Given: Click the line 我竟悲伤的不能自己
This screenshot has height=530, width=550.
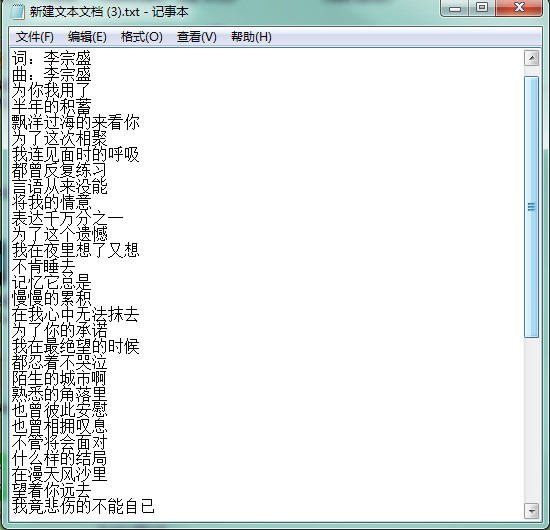Looking at the screenshot, I should coord(83,507).
